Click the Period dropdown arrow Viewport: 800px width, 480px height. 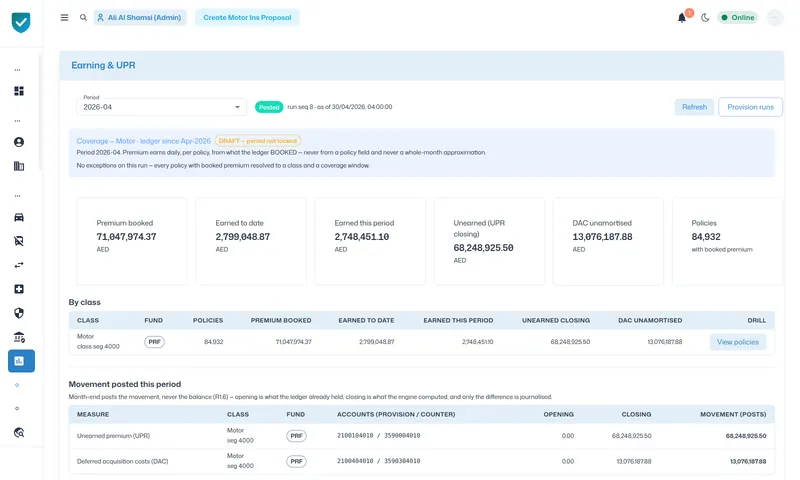(x=237, y=107)
